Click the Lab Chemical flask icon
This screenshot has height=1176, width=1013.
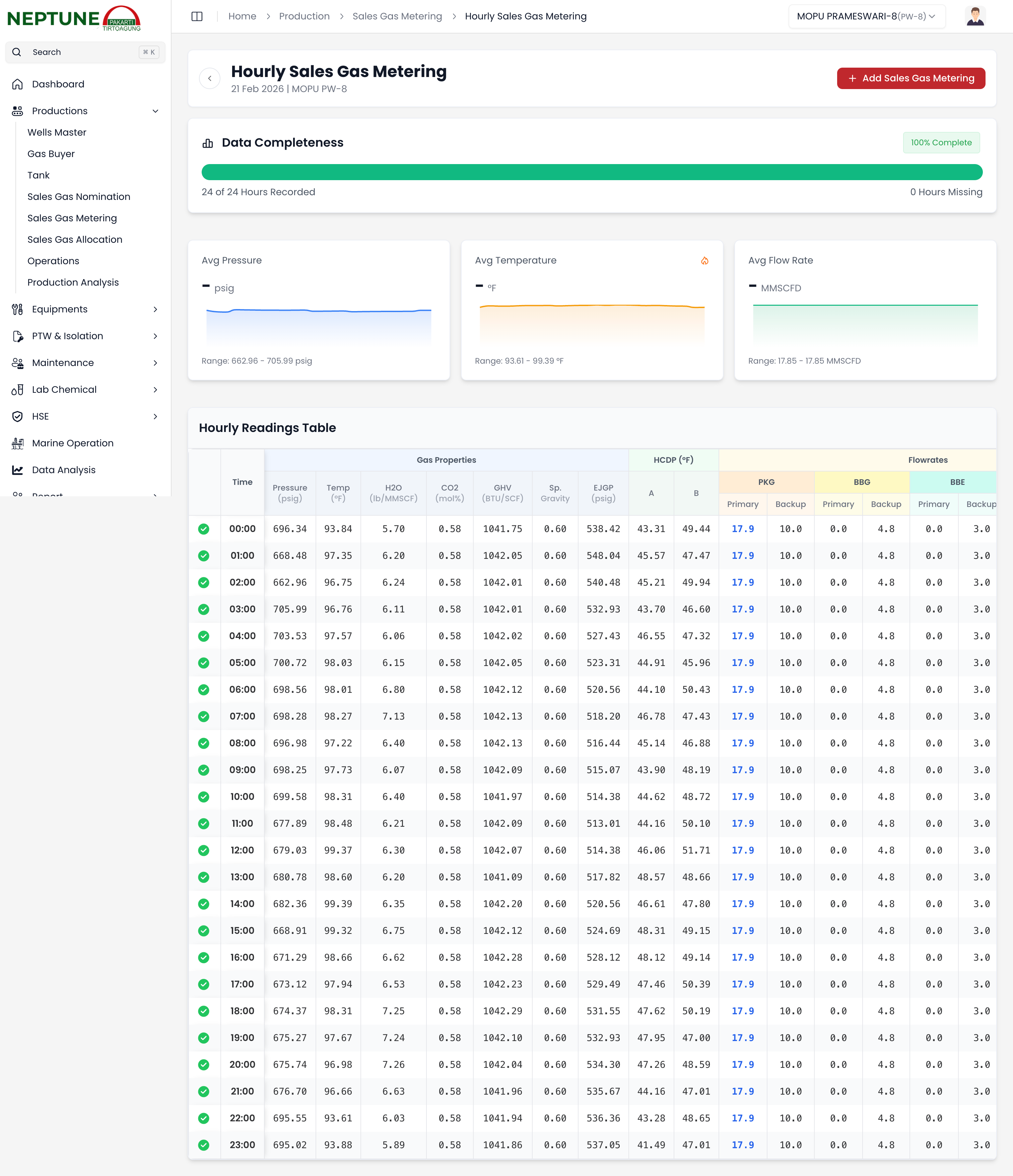(x=18, y=389)
